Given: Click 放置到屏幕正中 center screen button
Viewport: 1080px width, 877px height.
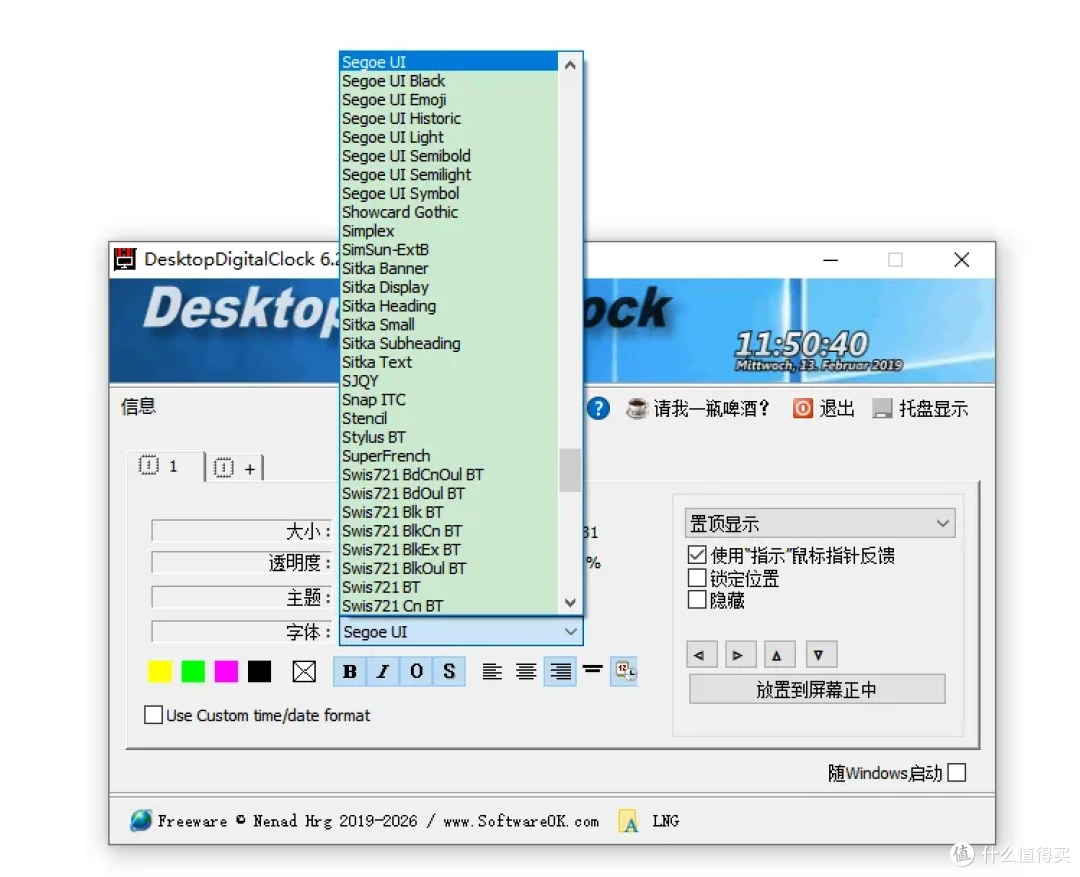Looking at the screenshot, I should [x=817, y=689].
